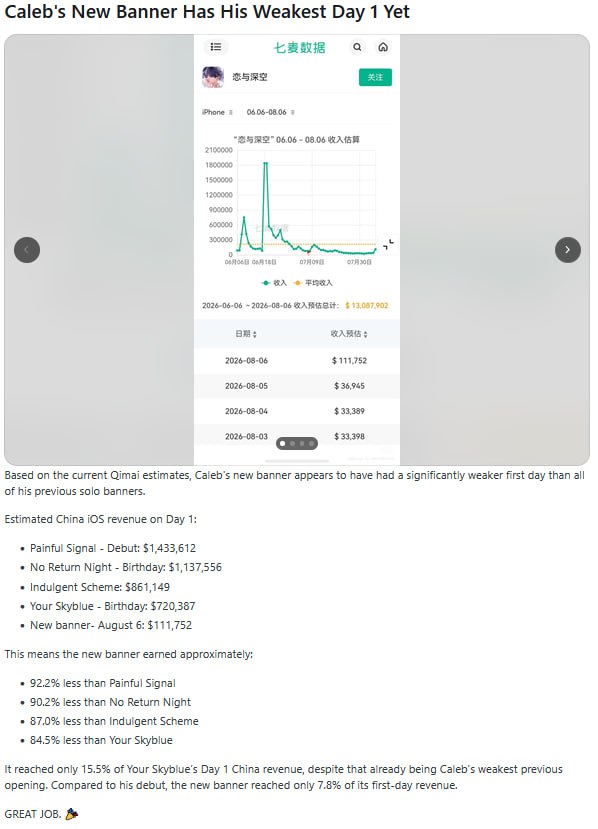Click the home icon in Qimai header
This screenshot has width=598, height=829.
coord(383,47)
